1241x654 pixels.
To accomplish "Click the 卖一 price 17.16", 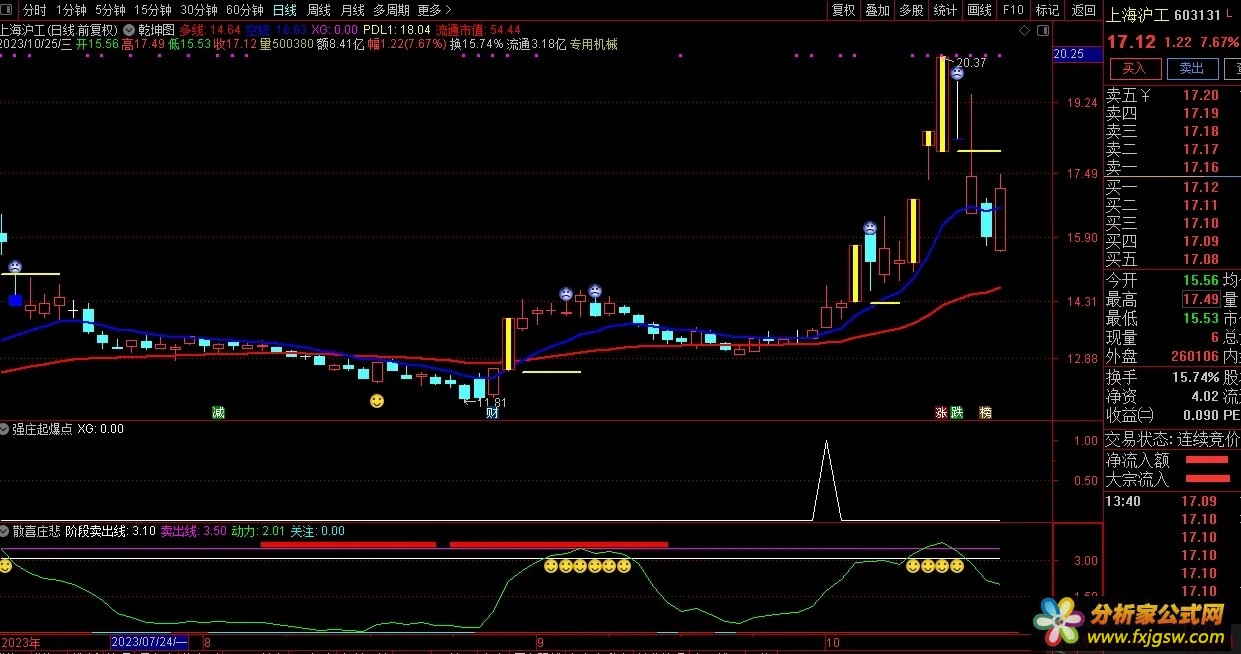I will coord(1200,168).
